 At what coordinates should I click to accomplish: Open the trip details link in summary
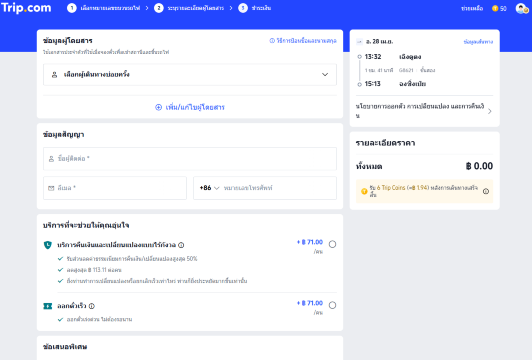pyautogui.click(x=478, y=42)
